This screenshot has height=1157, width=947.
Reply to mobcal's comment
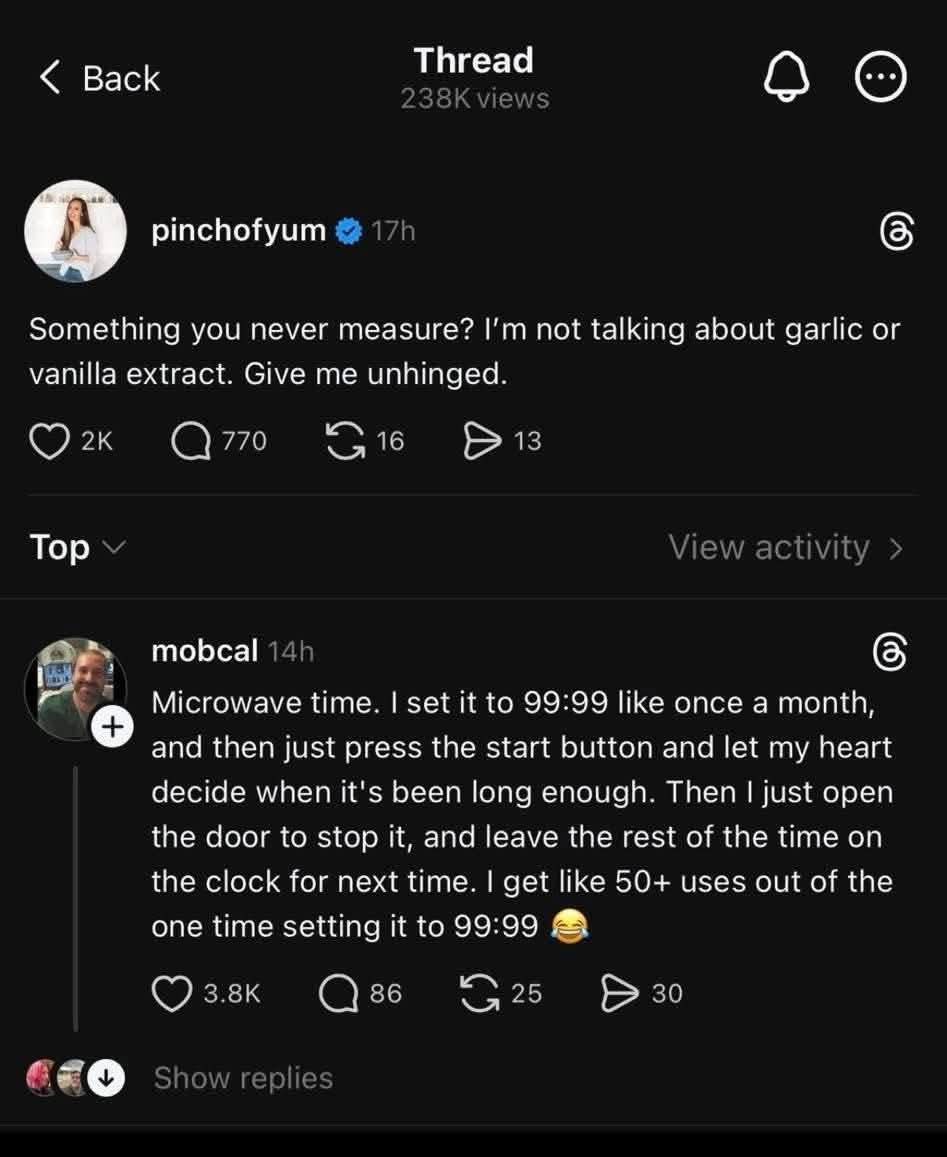click(x=337, y=993)
